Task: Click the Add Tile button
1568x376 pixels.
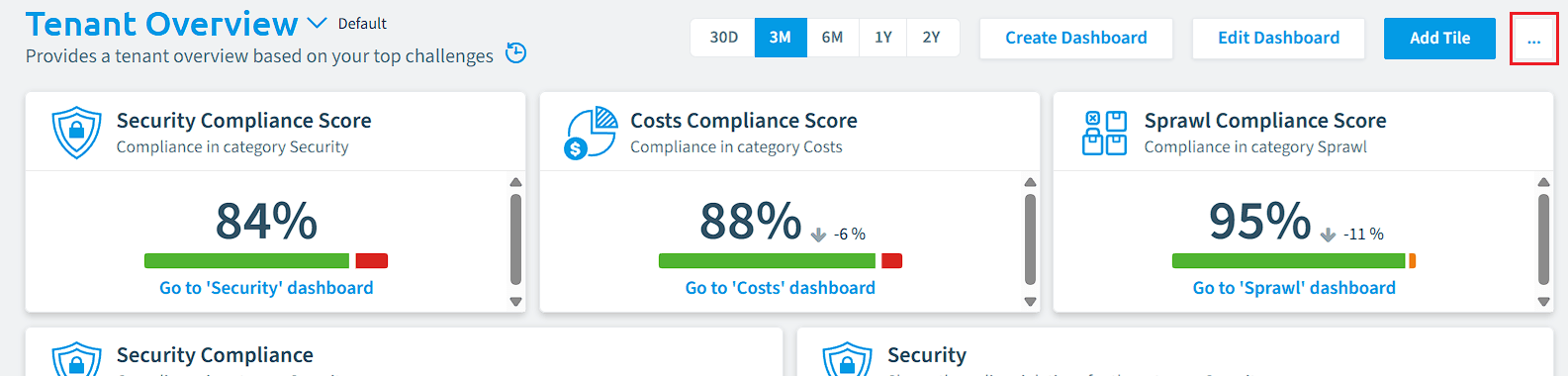Action: point(1439,38)
